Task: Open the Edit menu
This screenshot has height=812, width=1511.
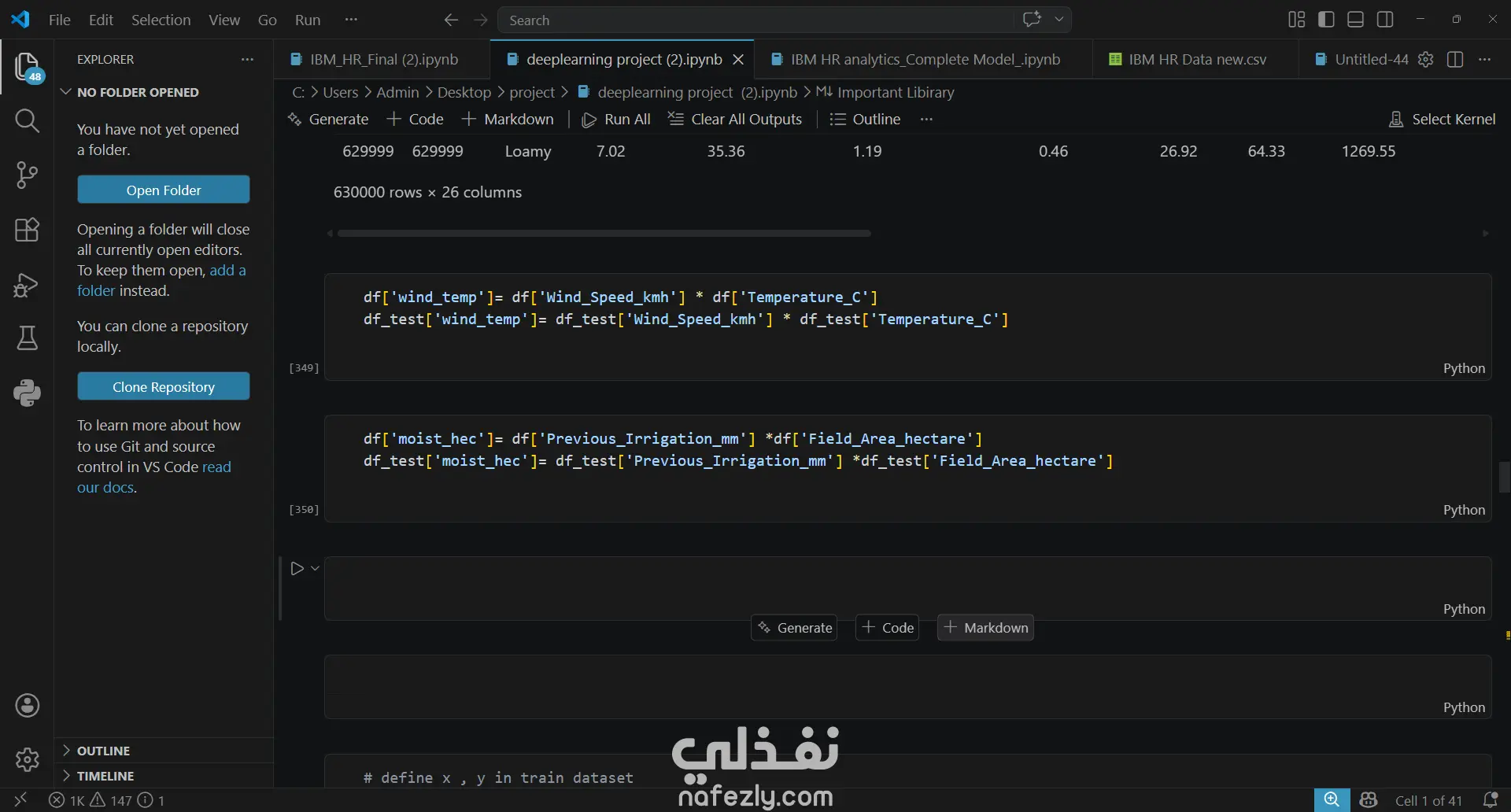Action: pyautogui.click(x=101, y=20)
